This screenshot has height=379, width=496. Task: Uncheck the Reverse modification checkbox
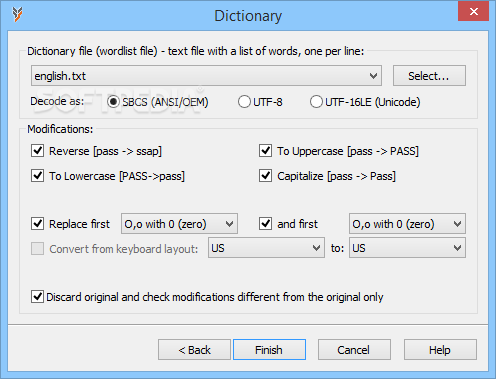coord(37,151)
